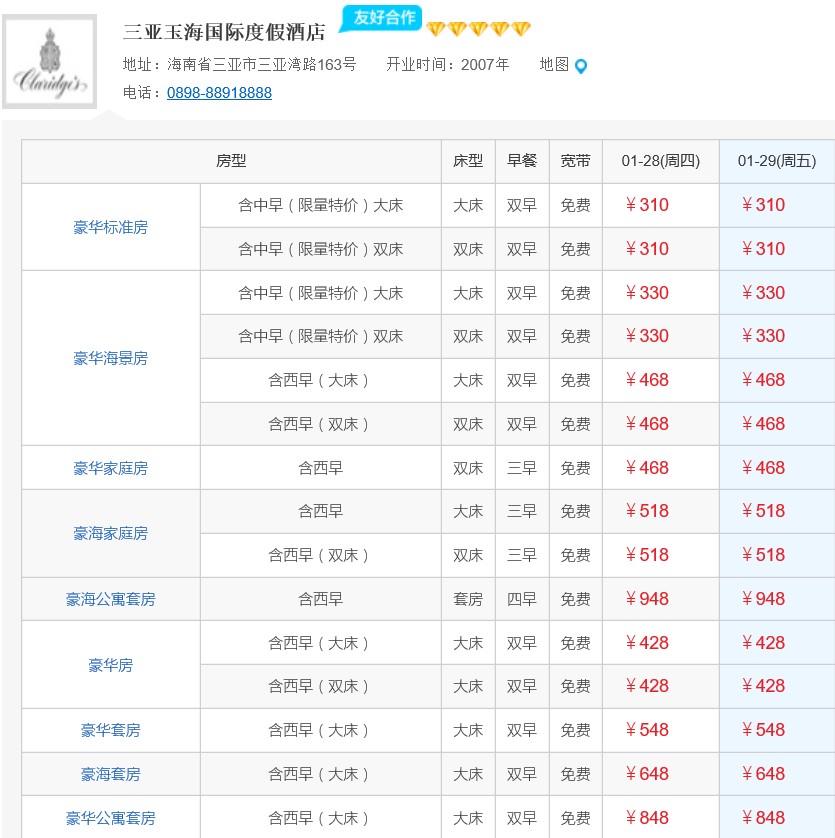835x838 pixels.
Task: Click the gold diamond rating icons
Action: 479,29
